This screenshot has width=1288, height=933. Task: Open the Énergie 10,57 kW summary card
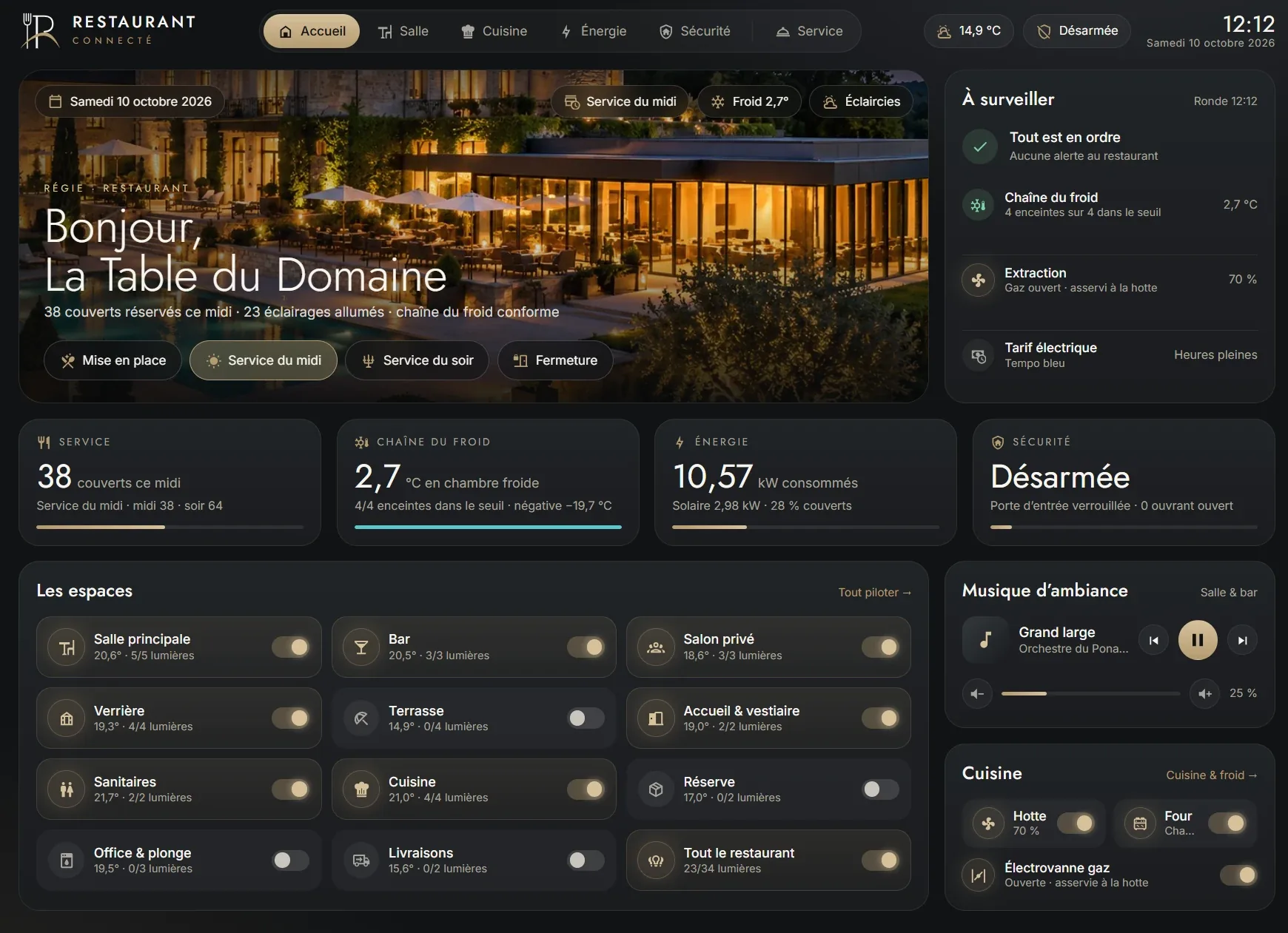(805, 482)
